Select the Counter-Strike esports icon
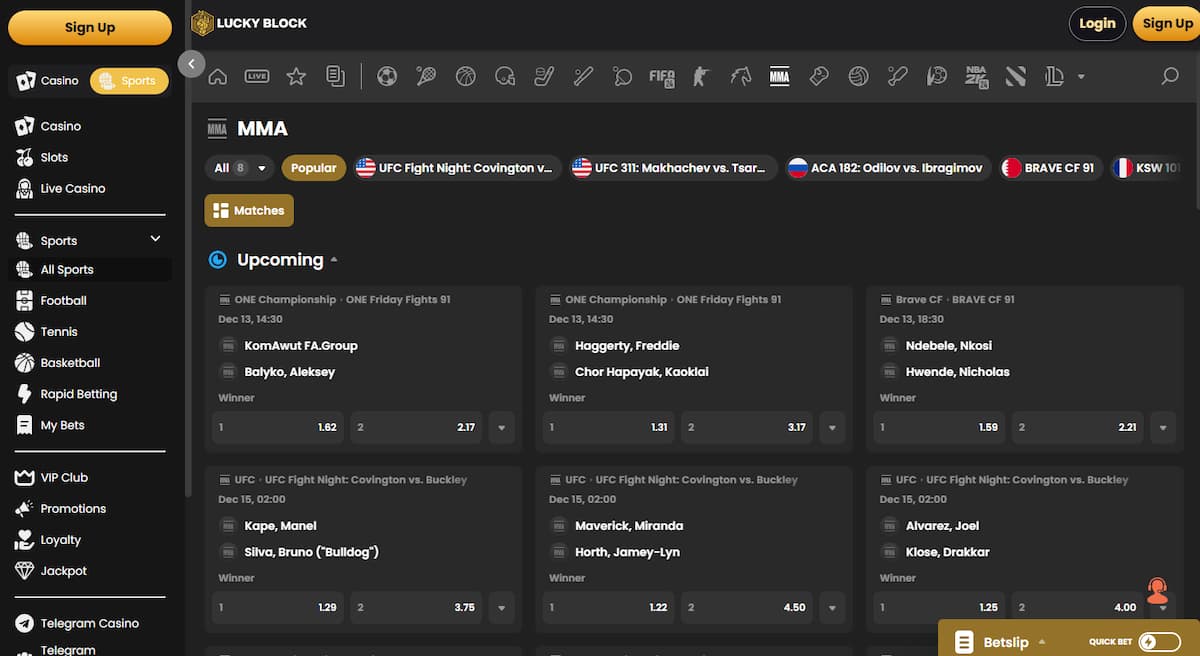This screenshot has width=1200, height=656. (x=701, y=76)
